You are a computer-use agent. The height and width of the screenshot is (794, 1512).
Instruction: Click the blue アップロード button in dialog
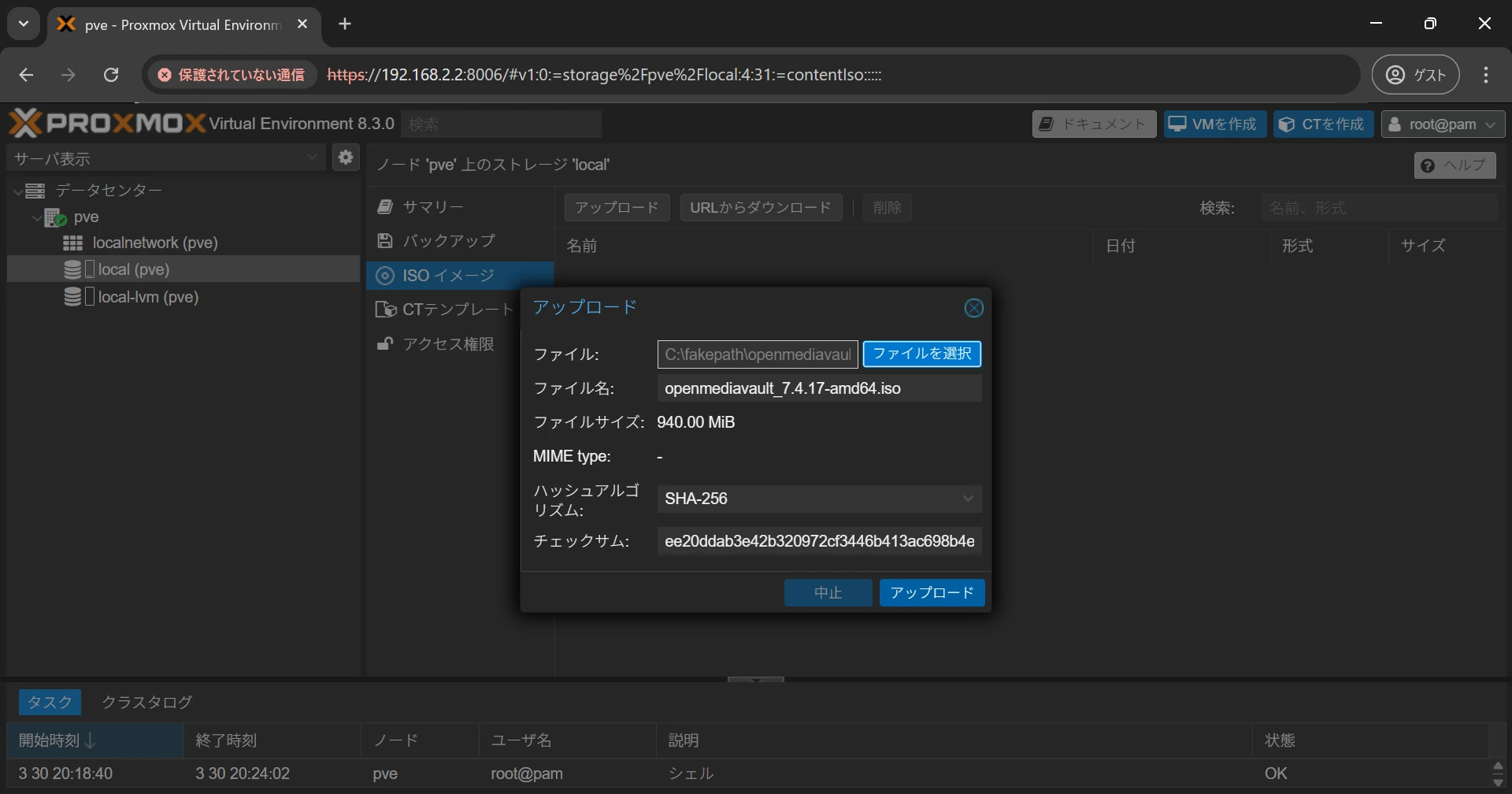point(932,592)
